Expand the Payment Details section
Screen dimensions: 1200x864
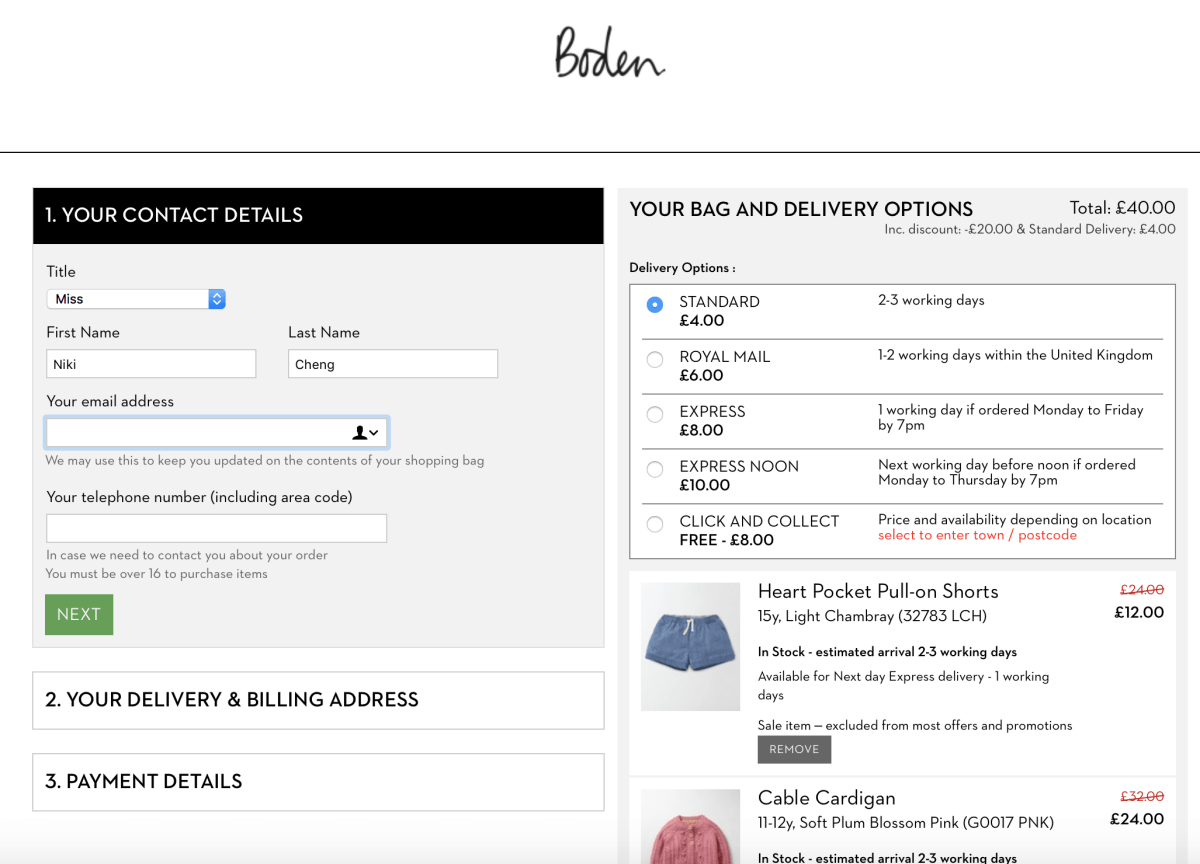click(318, 782)
